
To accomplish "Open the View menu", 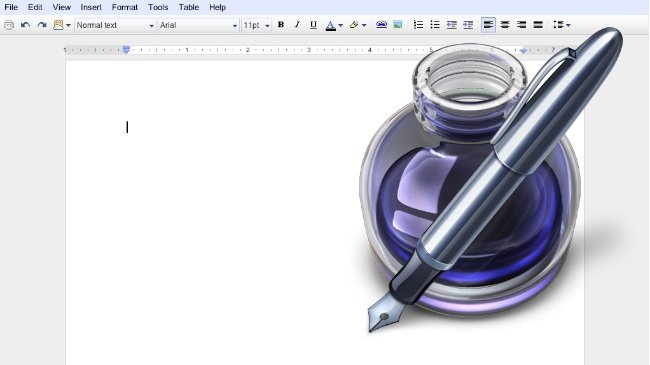I will pyautogui.click(x=62, y=7).
